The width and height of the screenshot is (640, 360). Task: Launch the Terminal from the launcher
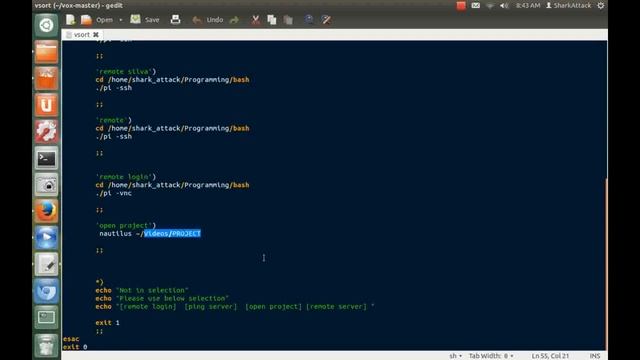[x=46, y=158]
